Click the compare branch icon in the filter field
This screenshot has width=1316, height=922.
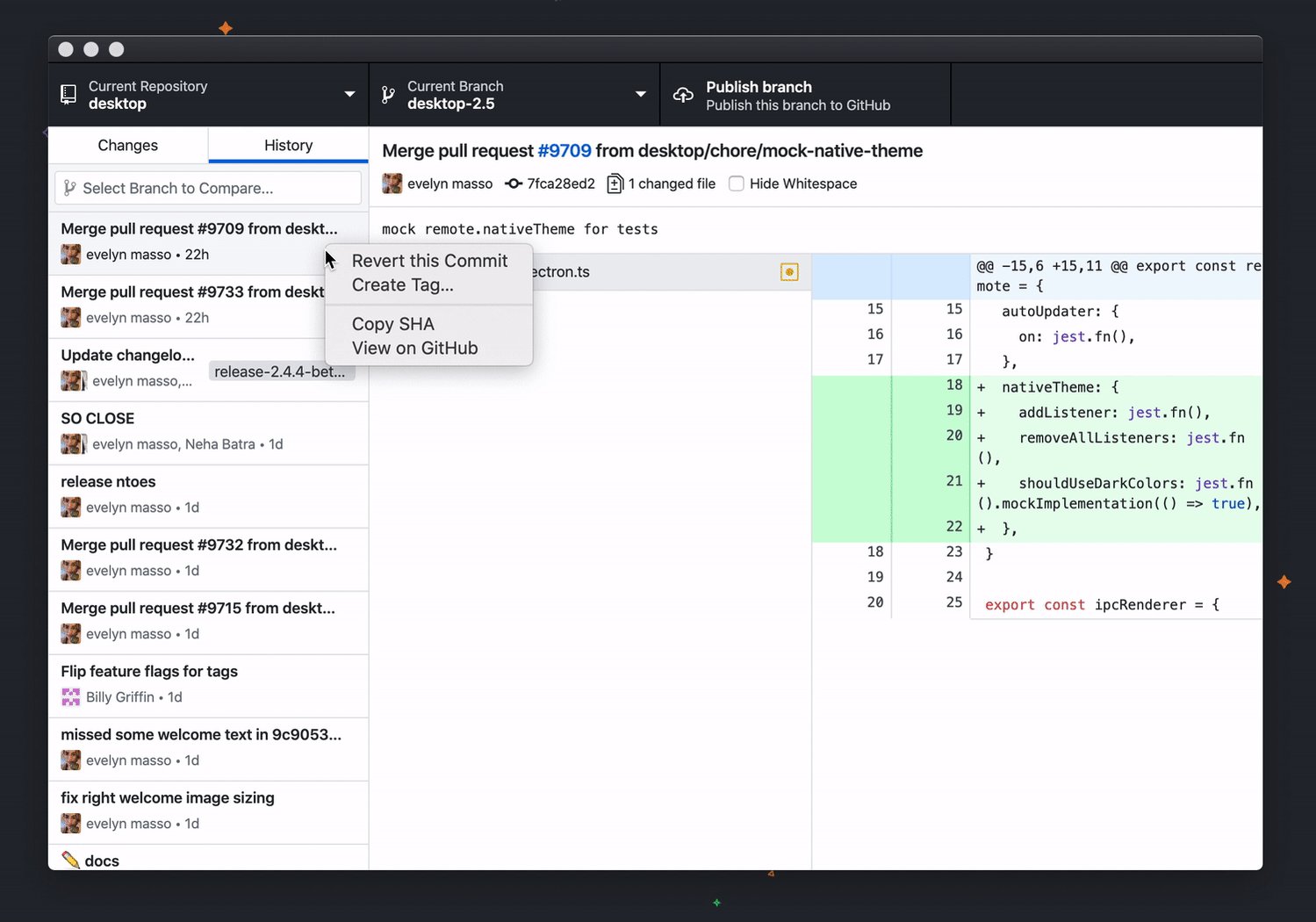click(x=68, y=187)
